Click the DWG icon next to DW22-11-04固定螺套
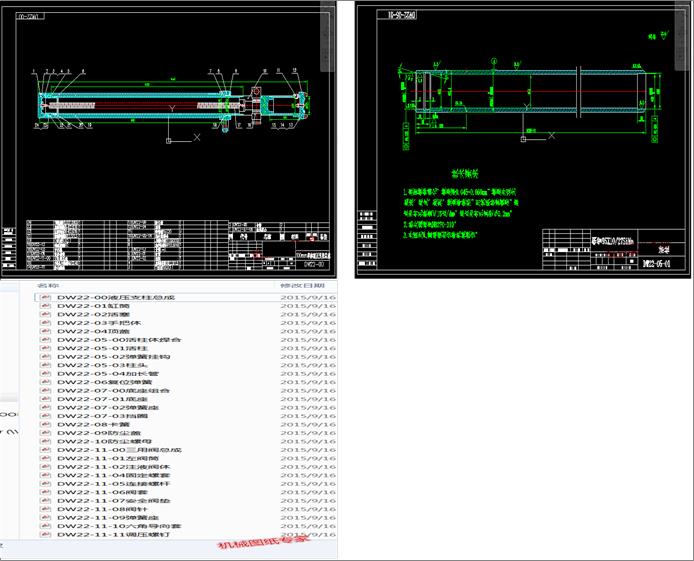This screenshot has width=694, height=561. coord(45,475)
